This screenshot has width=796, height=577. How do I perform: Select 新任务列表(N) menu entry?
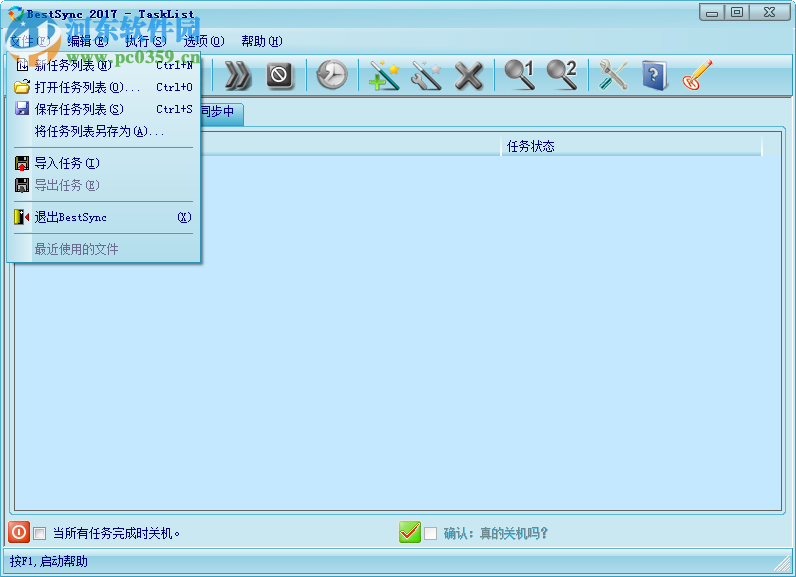pos(104,65)
